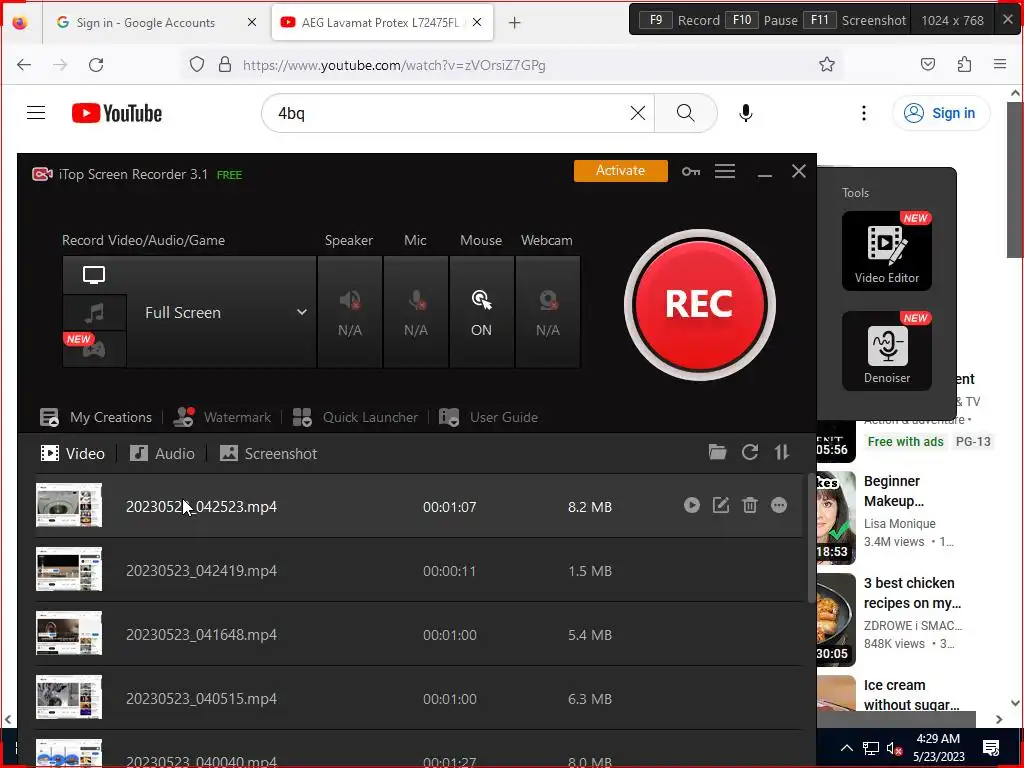Open taskbar volume icon

tap(894, 748)
